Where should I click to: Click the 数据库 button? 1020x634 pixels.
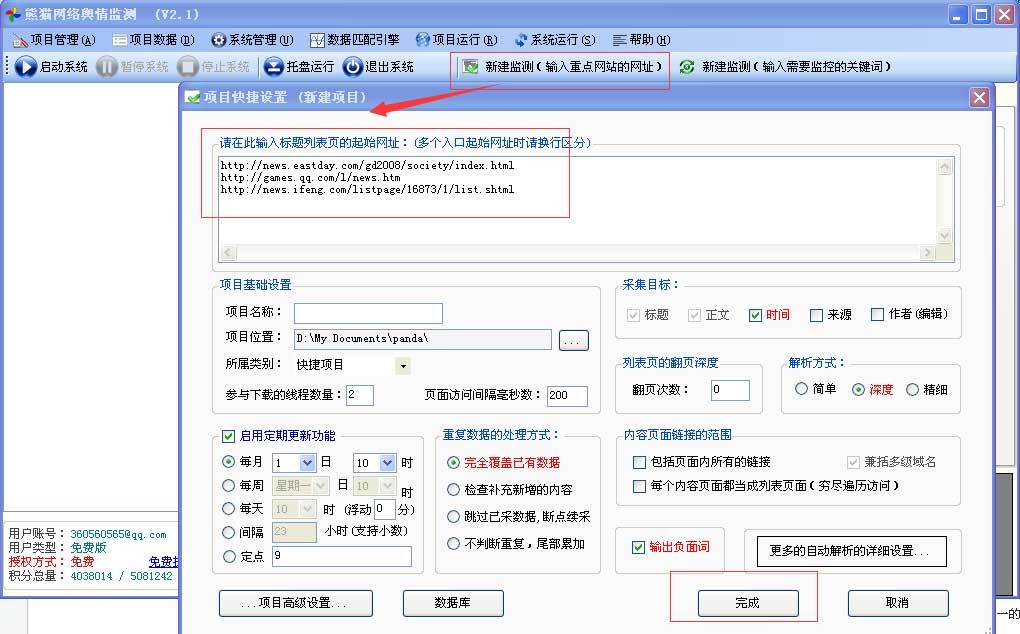pyautogui.click(x=453, y=603)
